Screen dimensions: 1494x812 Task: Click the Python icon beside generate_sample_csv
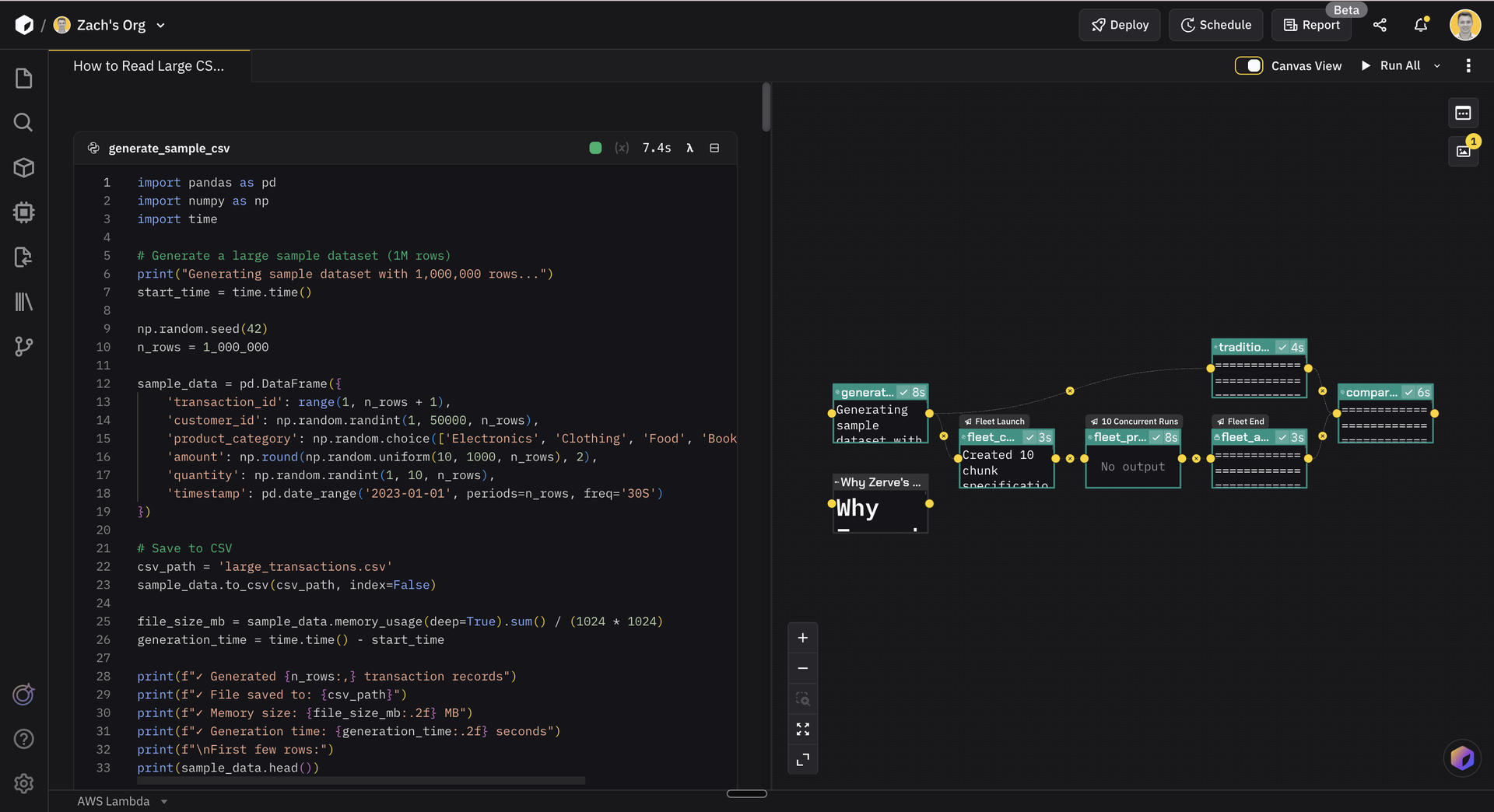93,148
